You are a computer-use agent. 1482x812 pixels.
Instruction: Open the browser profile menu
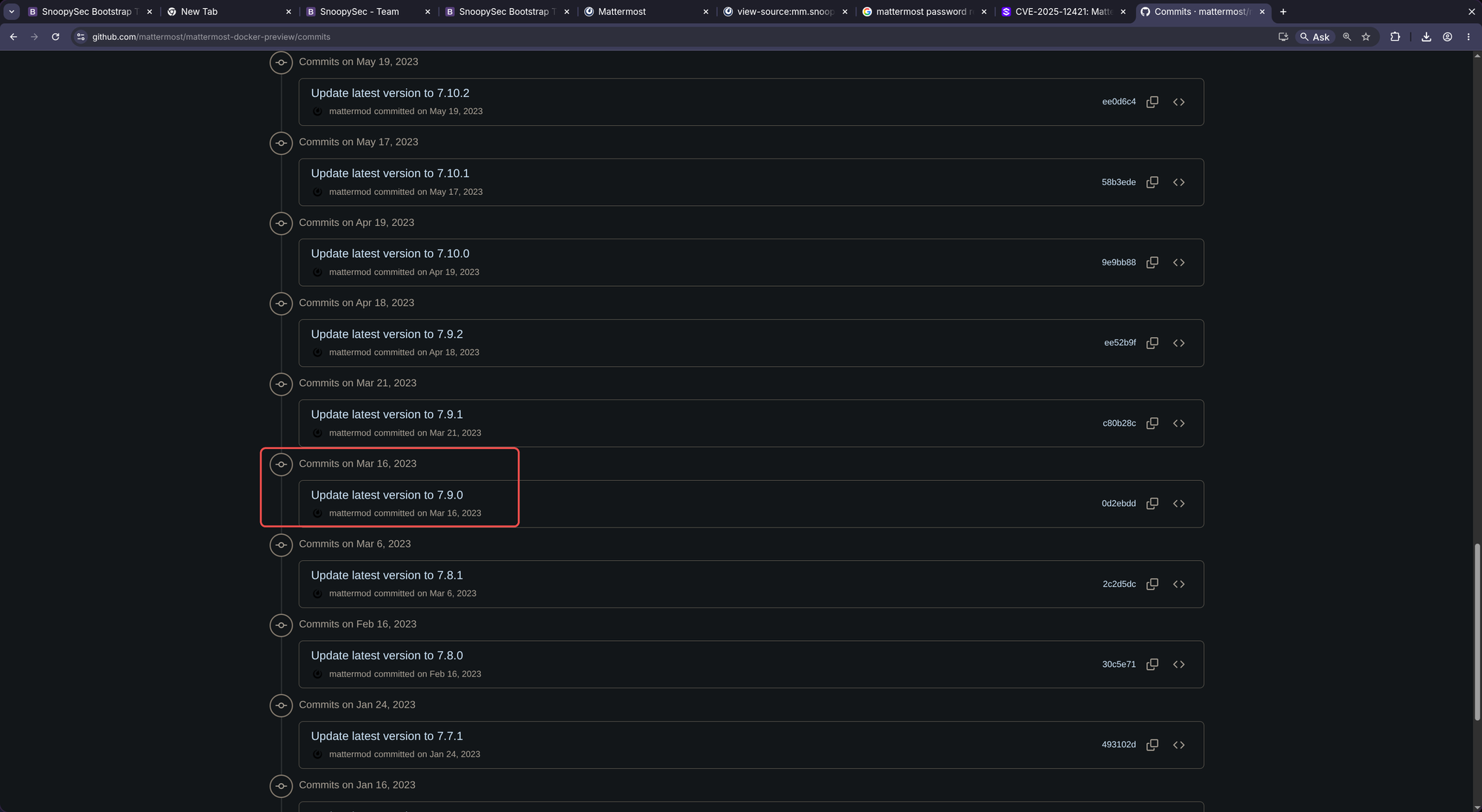(x=1447, y=37)
